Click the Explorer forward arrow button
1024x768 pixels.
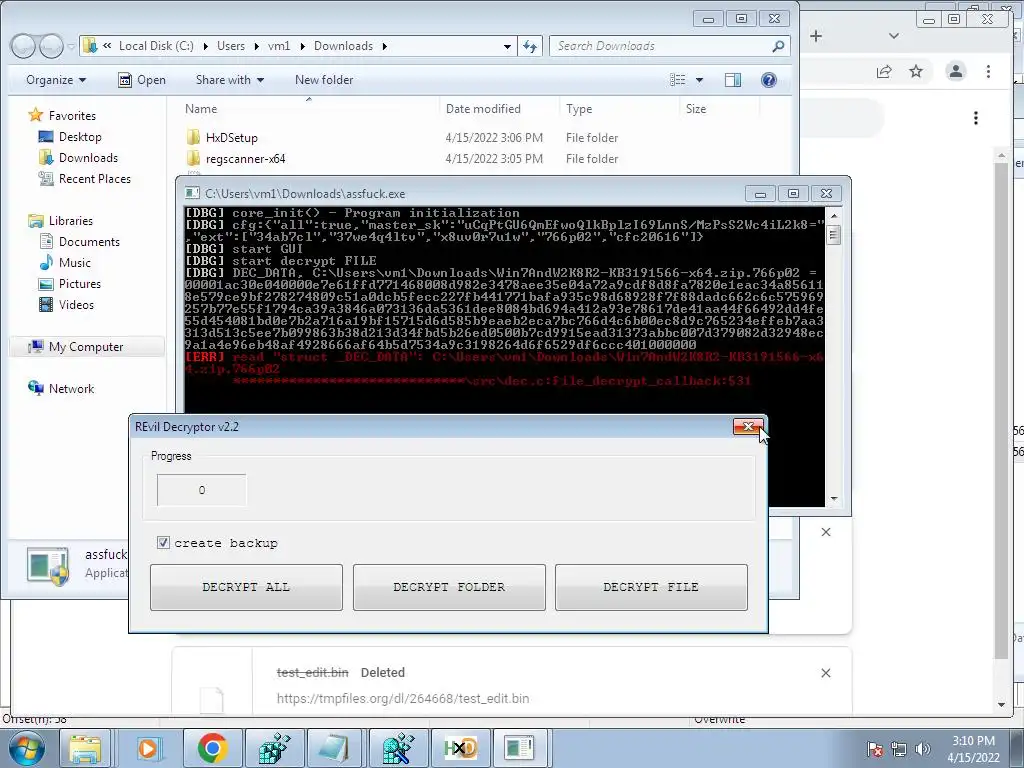[51, 46]
